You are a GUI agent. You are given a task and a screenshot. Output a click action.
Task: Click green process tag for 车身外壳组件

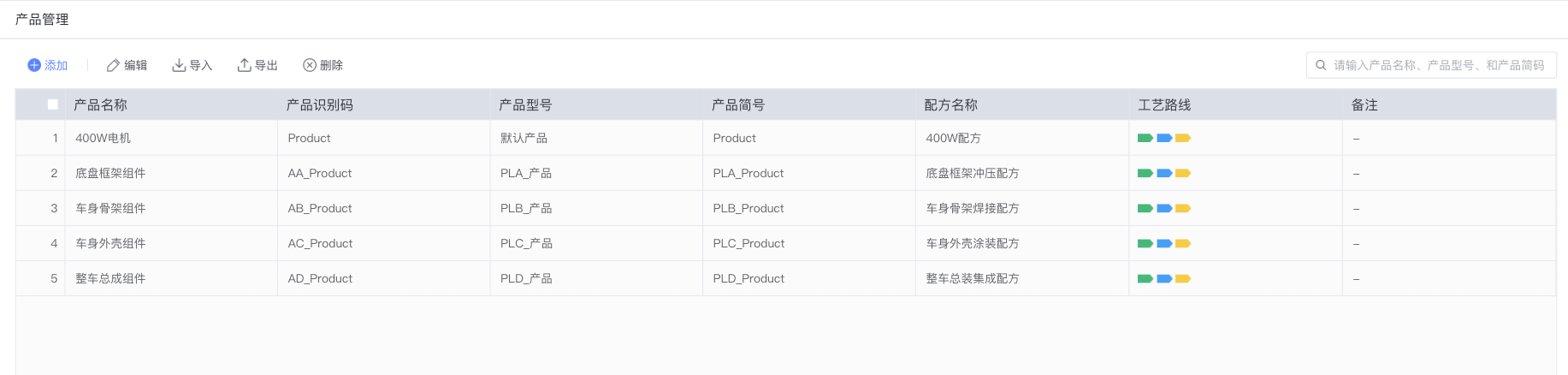tap(1145, 243)
